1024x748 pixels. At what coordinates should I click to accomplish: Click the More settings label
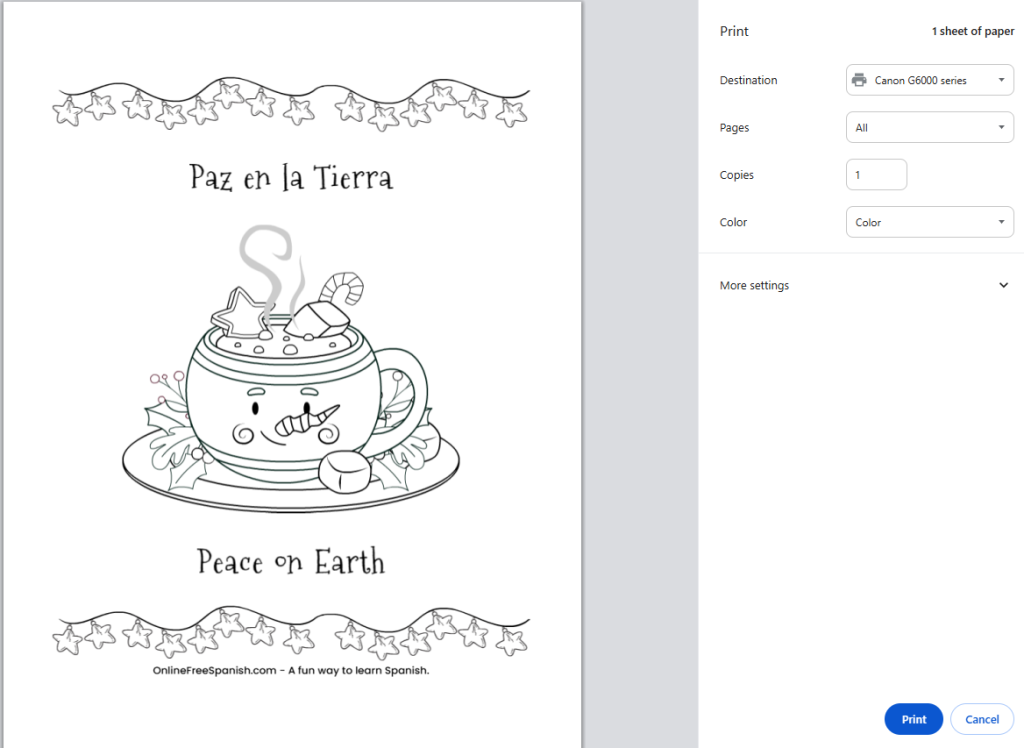754,285
